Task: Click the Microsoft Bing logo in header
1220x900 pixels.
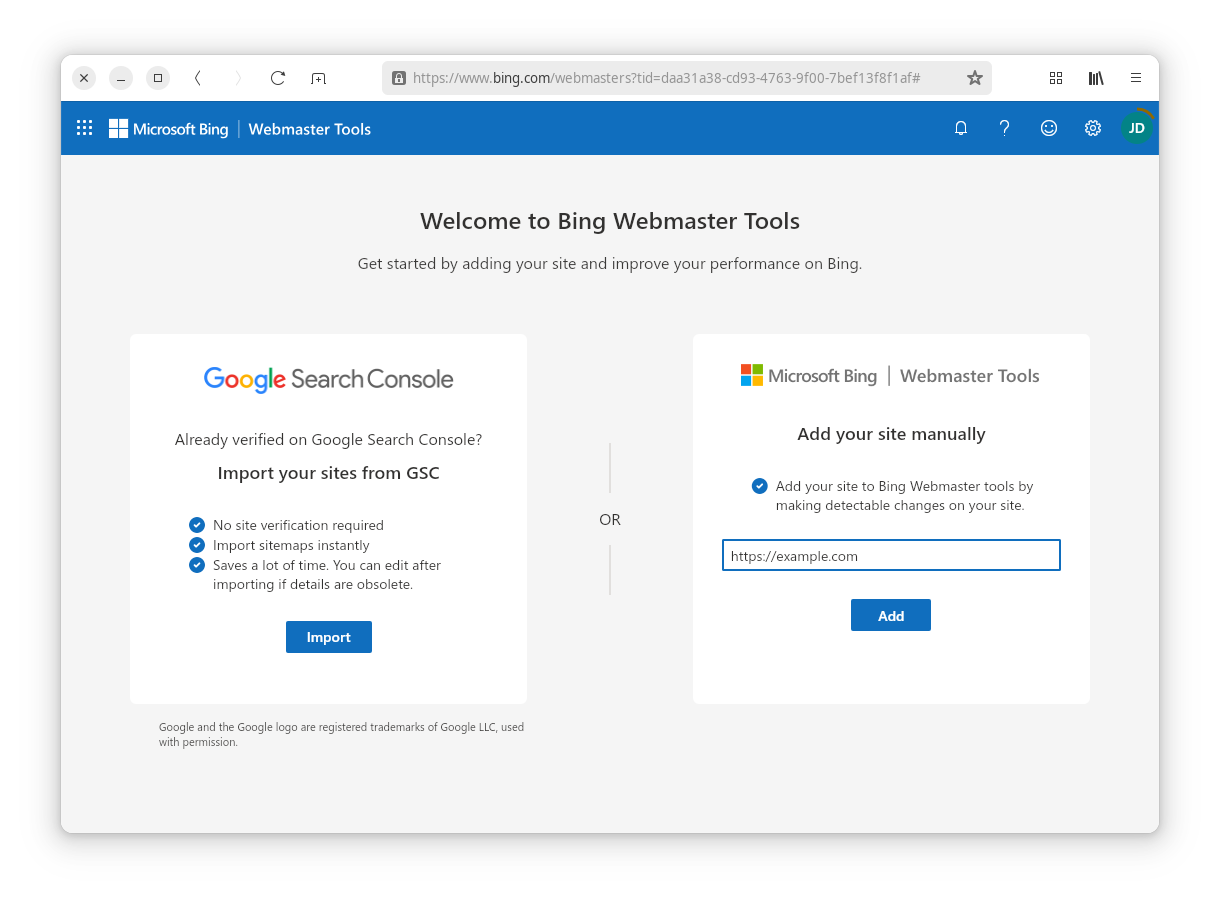Action: pyautogui.click(x=169, y=128)
